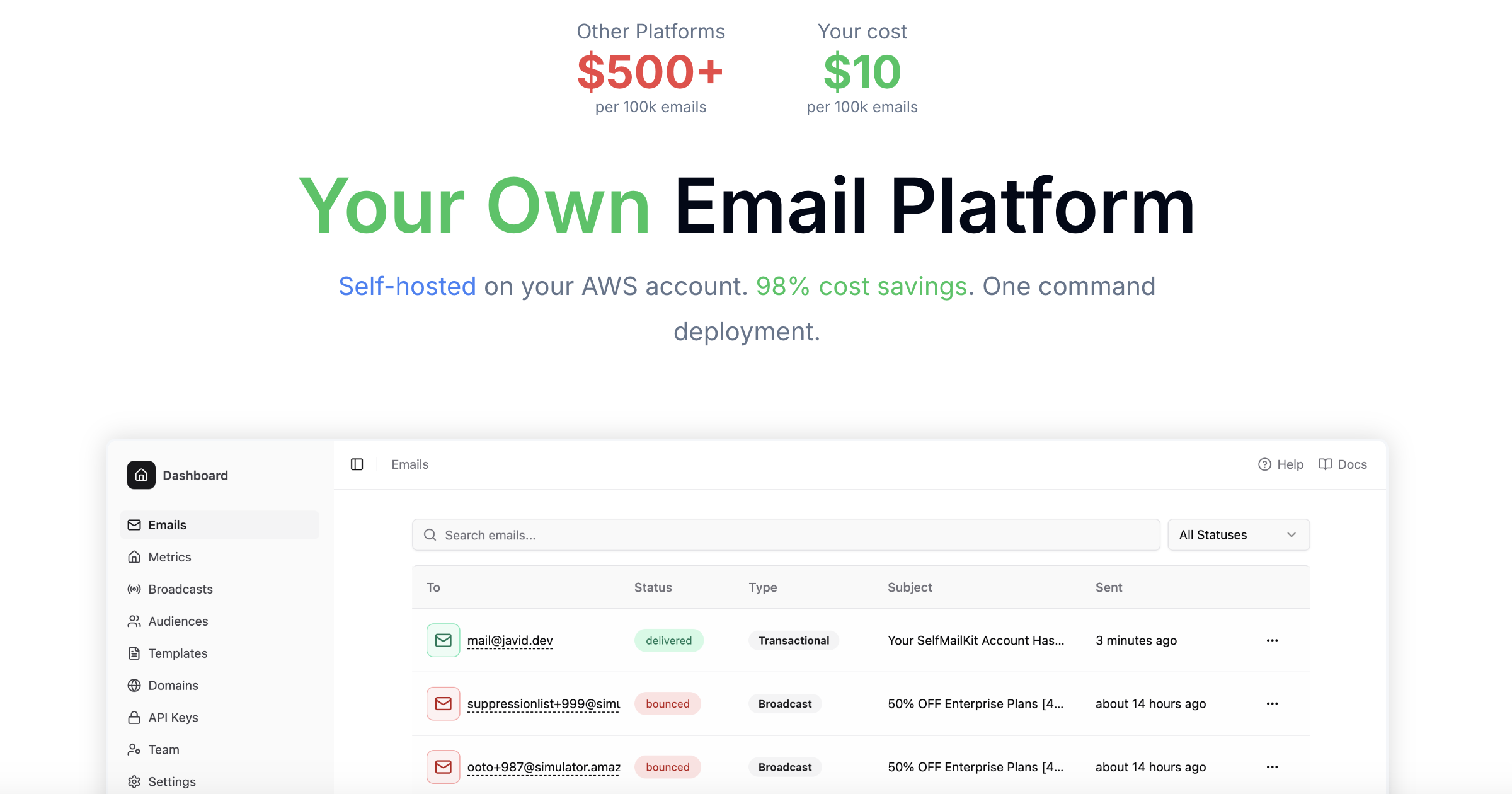The height and width of the screenshot is (794, 1512).
Task: Click green envelope icon for mail@javid.dev
Action: click(444, 640)
